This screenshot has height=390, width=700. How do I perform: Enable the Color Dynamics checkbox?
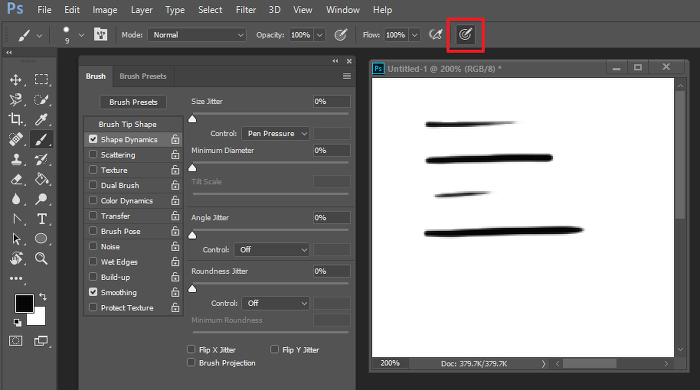(93, 200)
